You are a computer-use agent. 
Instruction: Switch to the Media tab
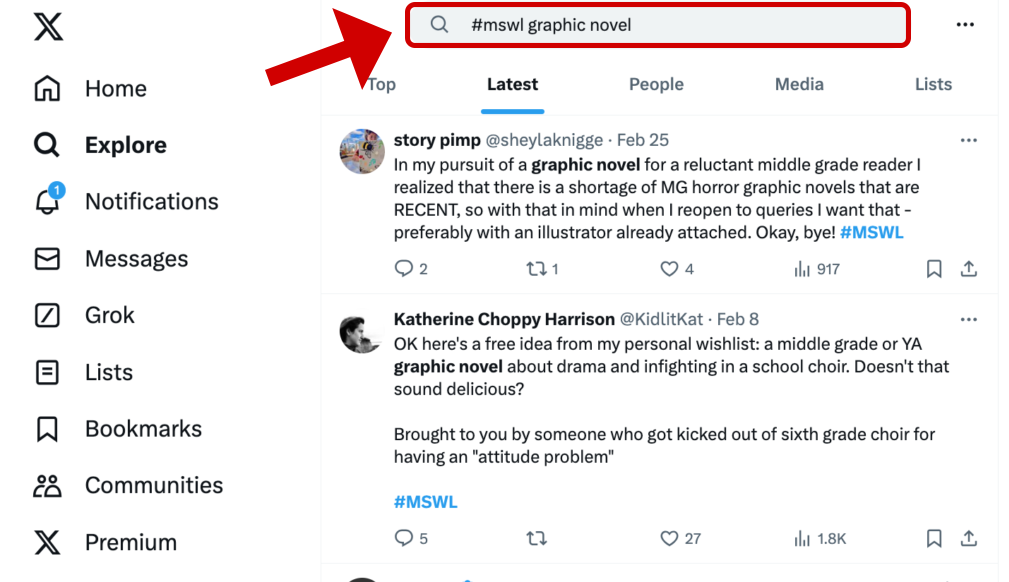point(799,85)
